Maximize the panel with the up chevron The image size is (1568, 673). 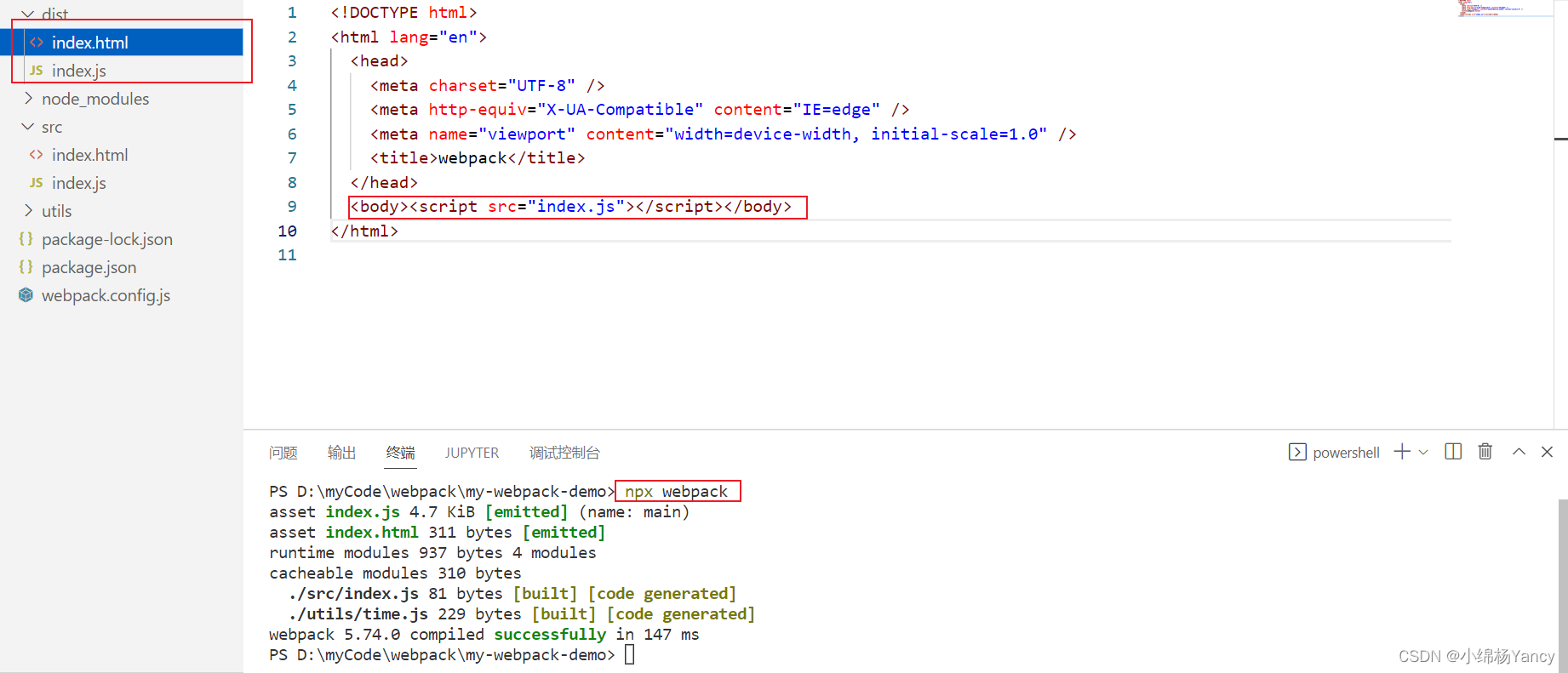pos(1519,452)
